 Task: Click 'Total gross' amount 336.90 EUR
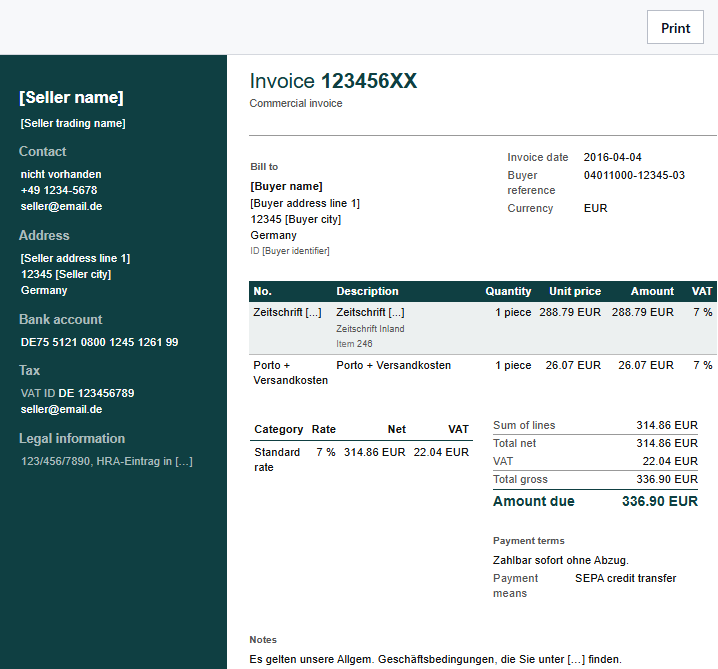point(667,479)
